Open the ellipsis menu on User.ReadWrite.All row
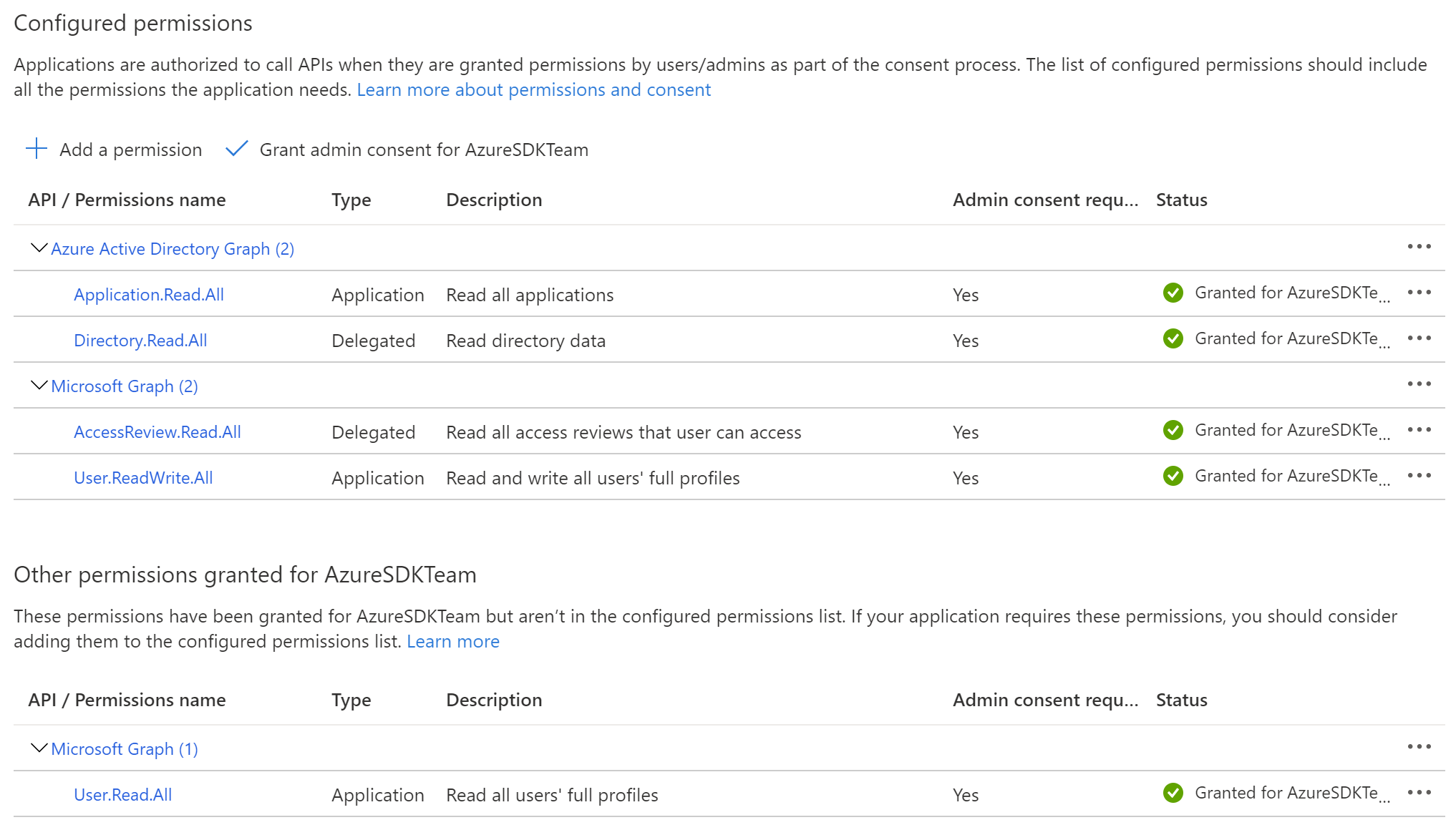Screen dimensions: 1456x830 pos(1419,475)
